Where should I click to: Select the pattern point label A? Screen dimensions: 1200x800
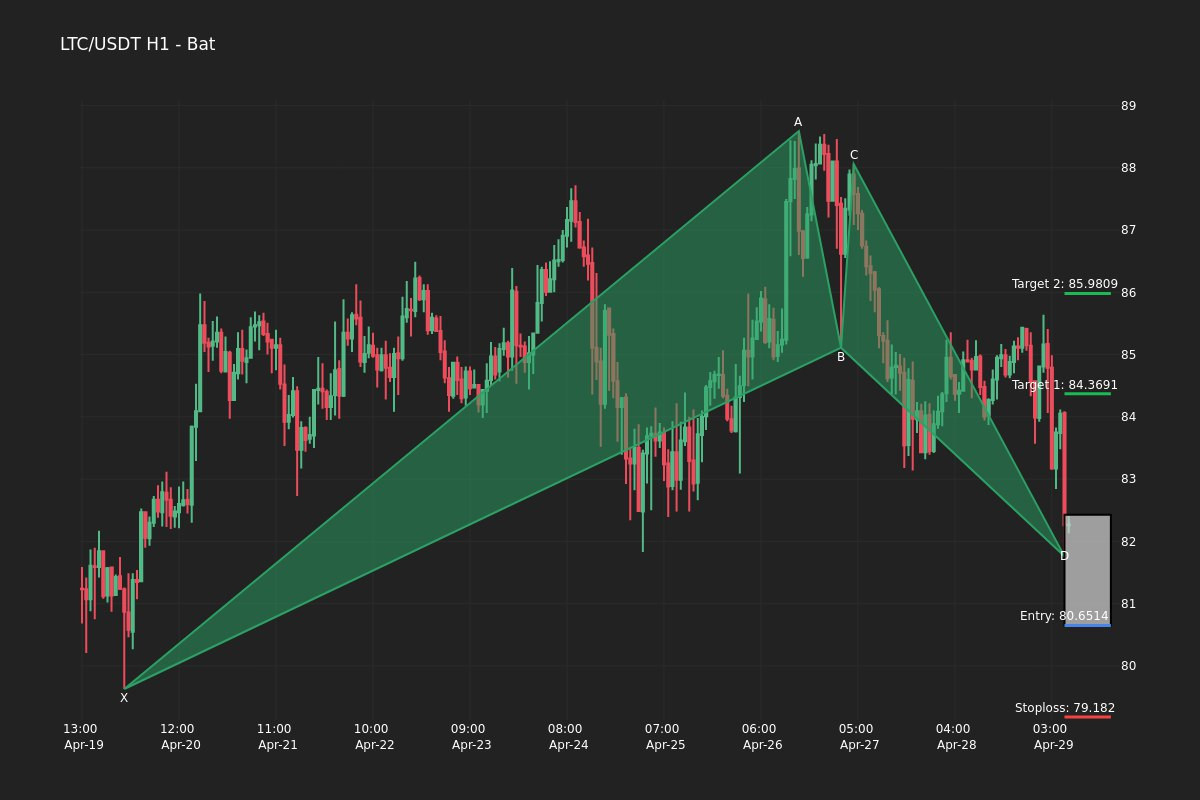(798, 122)
